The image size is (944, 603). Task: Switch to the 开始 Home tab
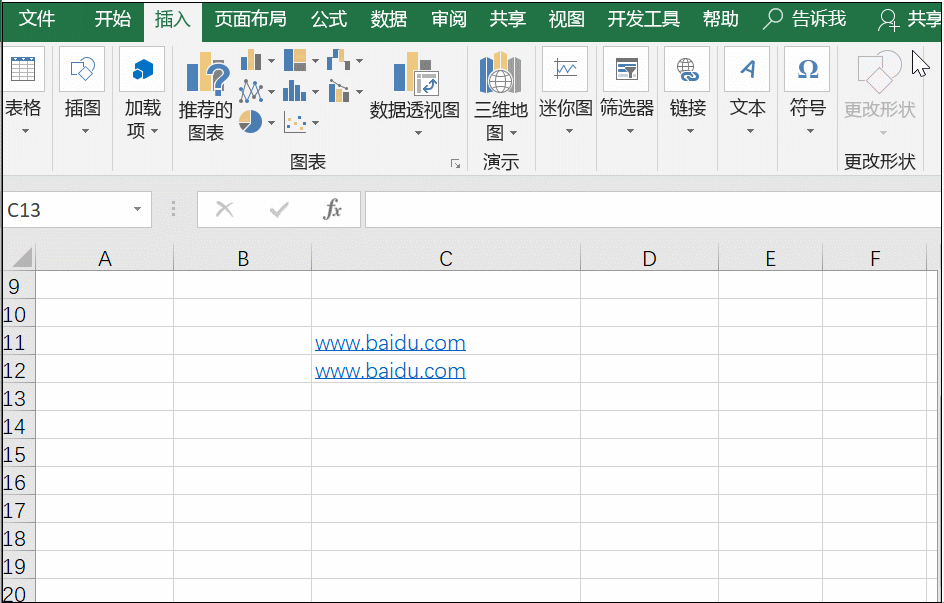[113, 19]
